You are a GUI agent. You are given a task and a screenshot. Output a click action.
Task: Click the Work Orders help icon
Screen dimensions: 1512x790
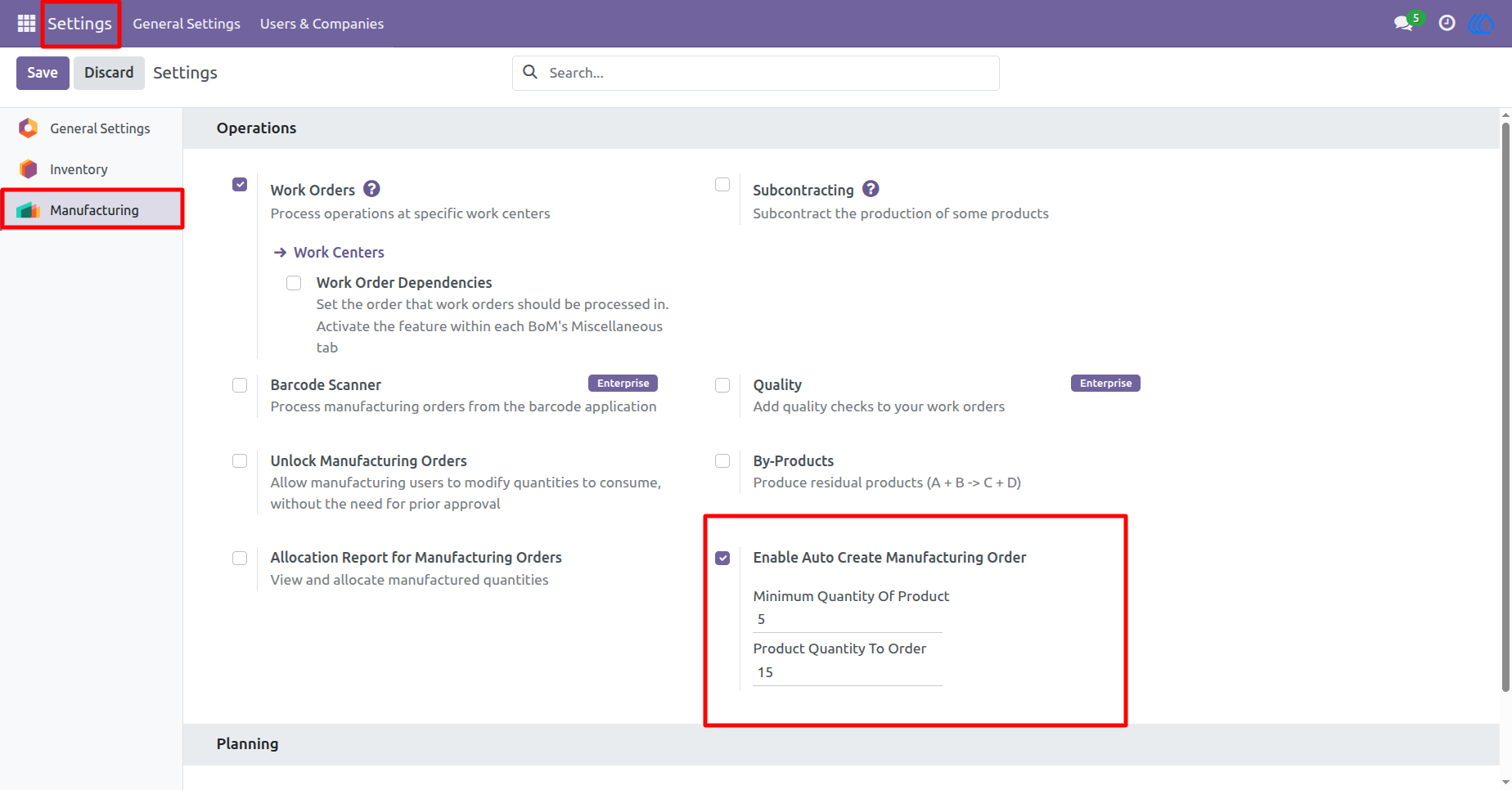coord(371,189)
